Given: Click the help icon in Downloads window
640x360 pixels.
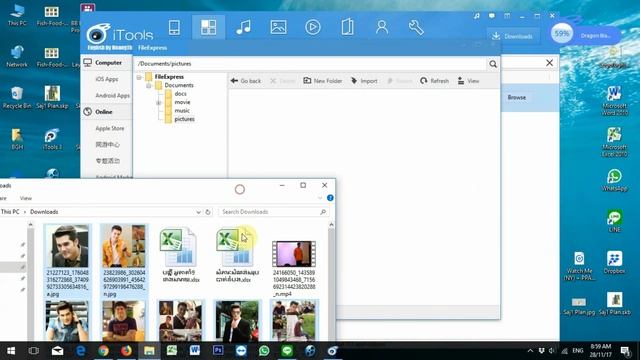Looking at the screenshot, I should 330,198.
